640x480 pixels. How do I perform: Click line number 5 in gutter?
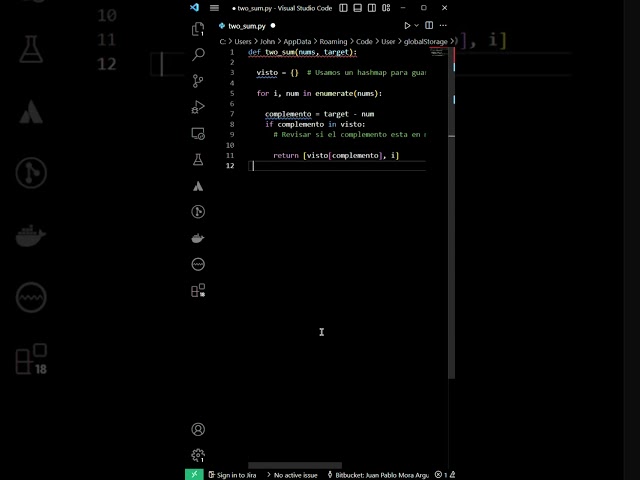232,93
